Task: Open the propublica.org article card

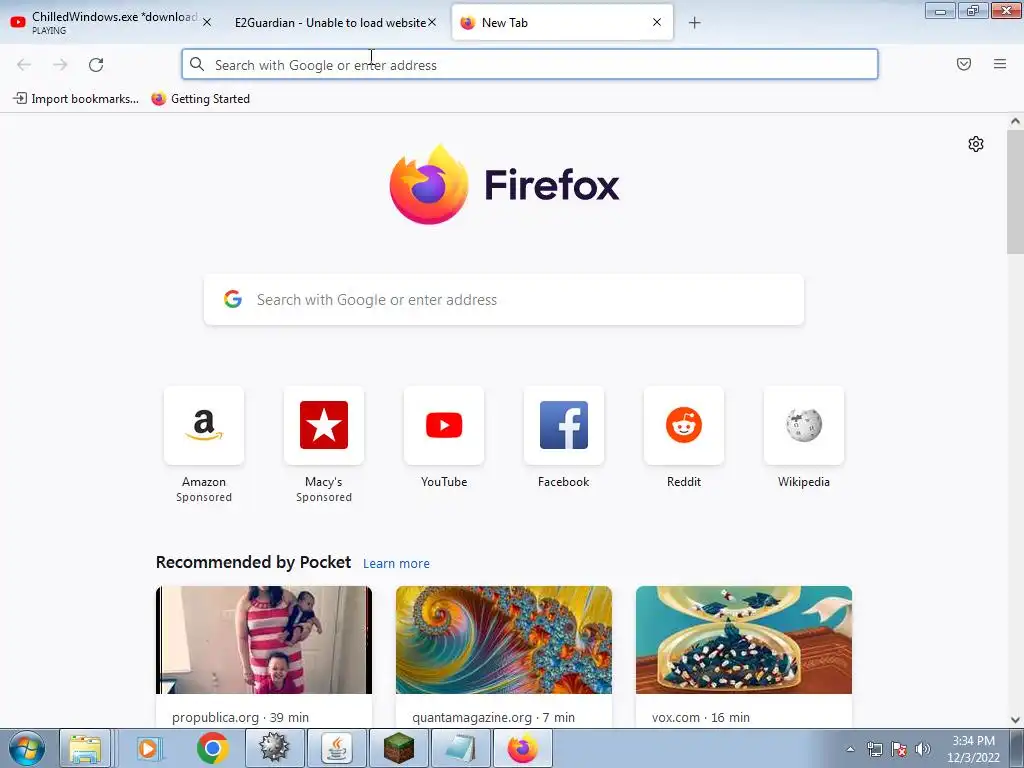Action: [264, 656]
